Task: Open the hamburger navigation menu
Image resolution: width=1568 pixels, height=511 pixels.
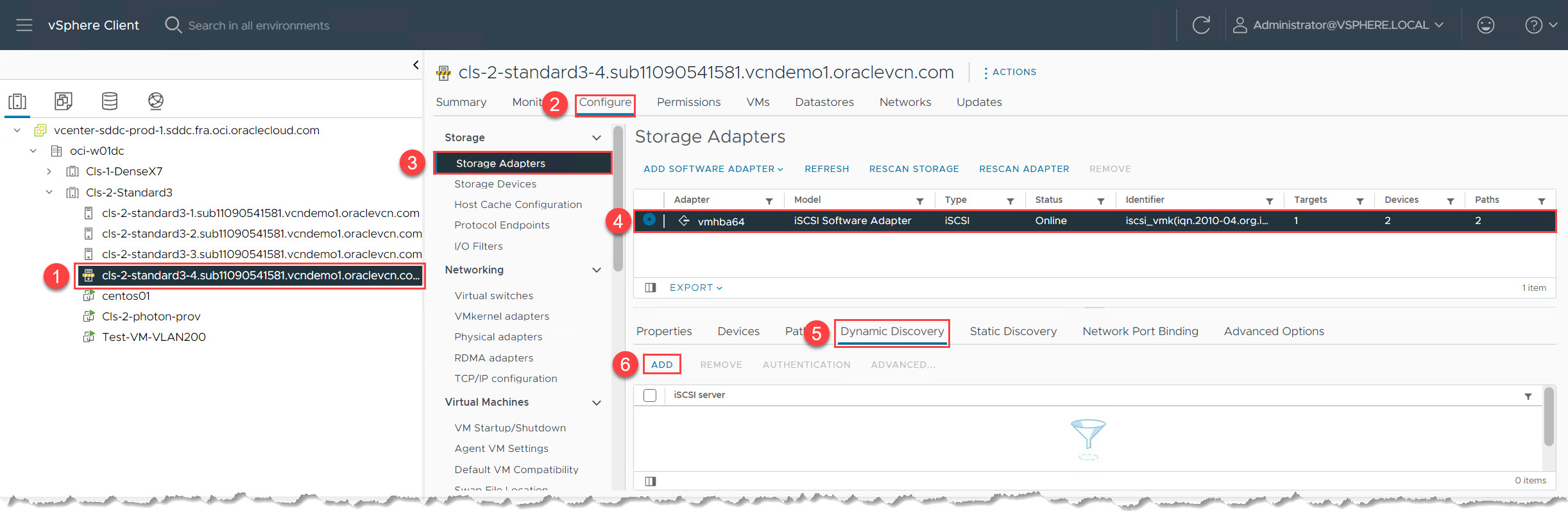Action: (x=24, y=25)
